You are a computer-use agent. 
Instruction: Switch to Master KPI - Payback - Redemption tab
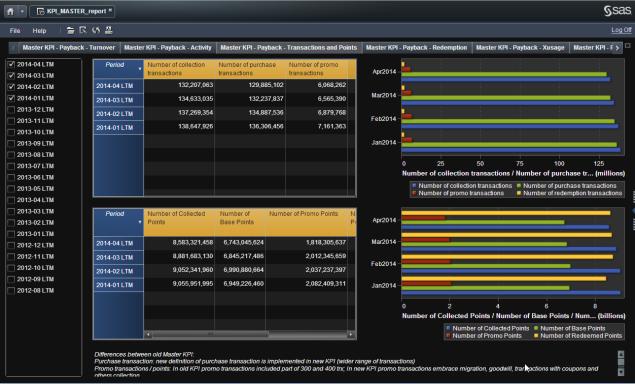(x=416, y=48)
